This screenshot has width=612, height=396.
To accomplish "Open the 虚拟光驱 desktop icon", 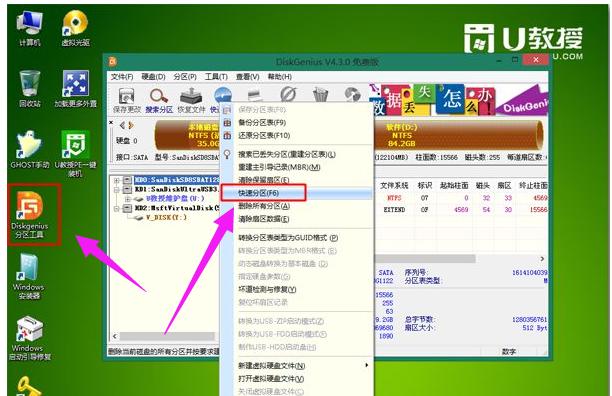I will click(x=75, y=28).
